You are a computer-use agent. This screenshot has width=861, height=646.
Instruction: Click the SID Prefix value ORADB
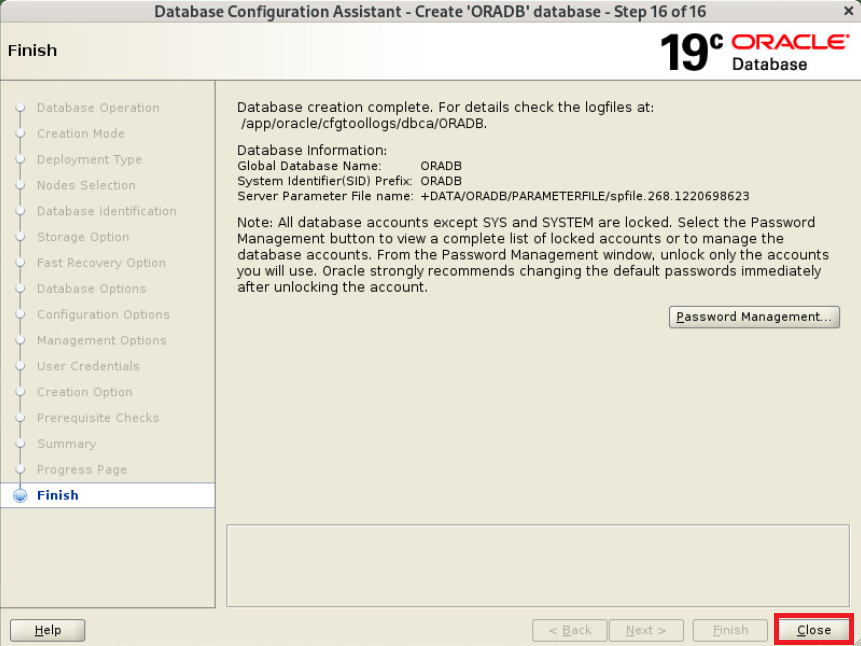coord(441,181)
